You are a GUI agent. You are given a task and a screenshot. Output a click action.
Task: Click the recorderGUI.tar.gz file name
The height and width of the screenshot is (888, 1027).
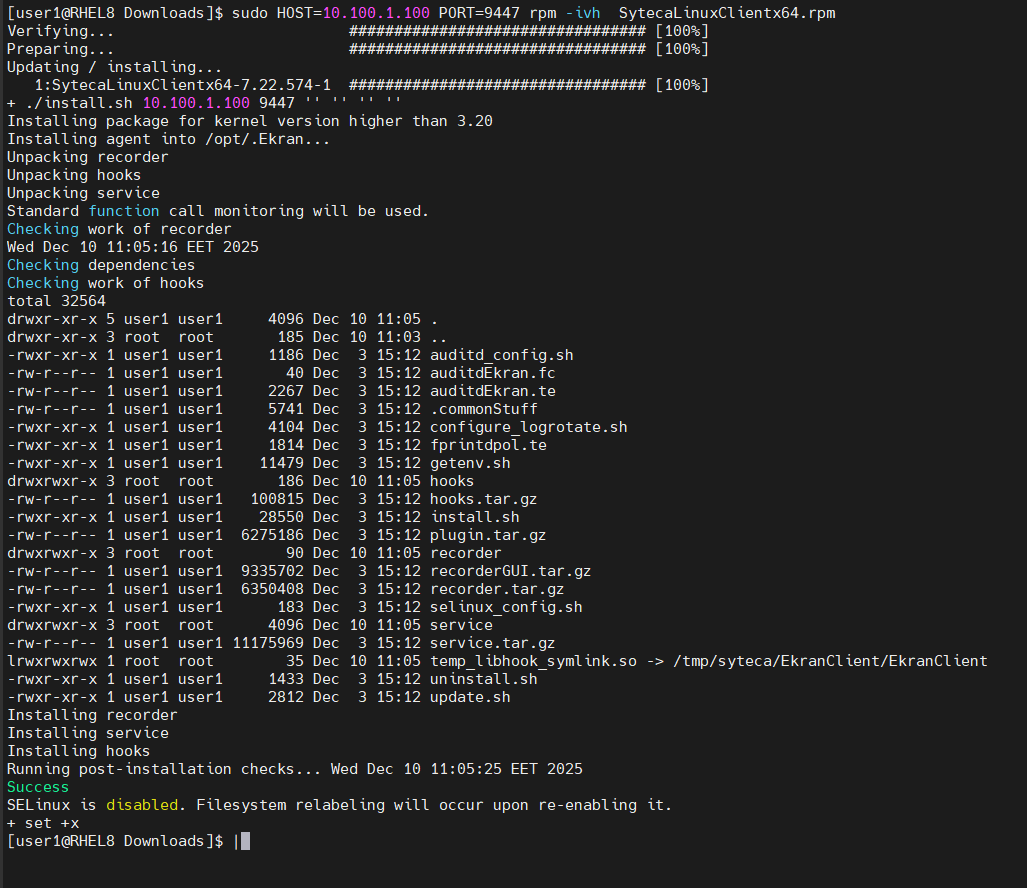(x=510, y=571)
